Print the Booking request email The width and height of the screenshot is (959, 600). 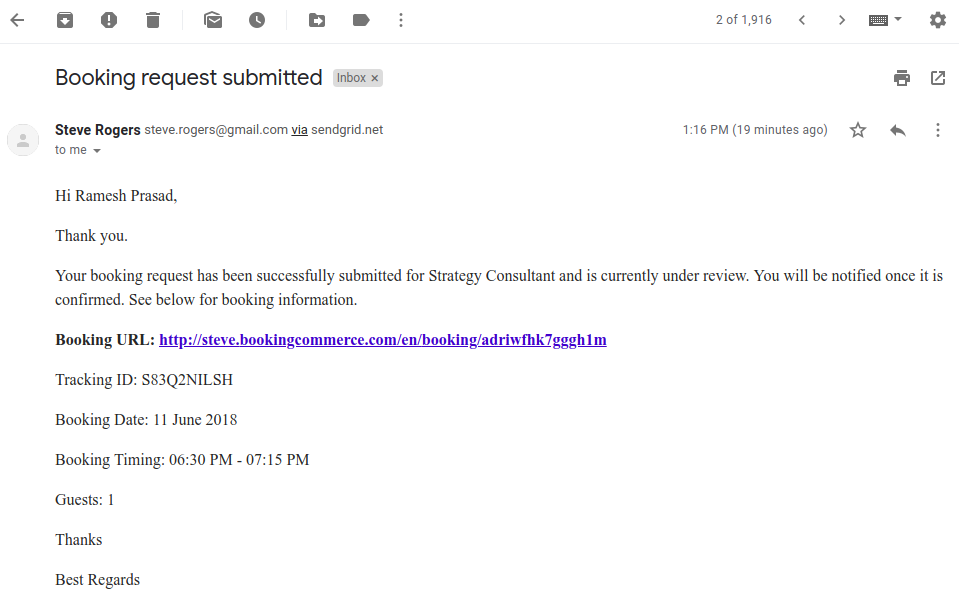click(x=902, y=78)
